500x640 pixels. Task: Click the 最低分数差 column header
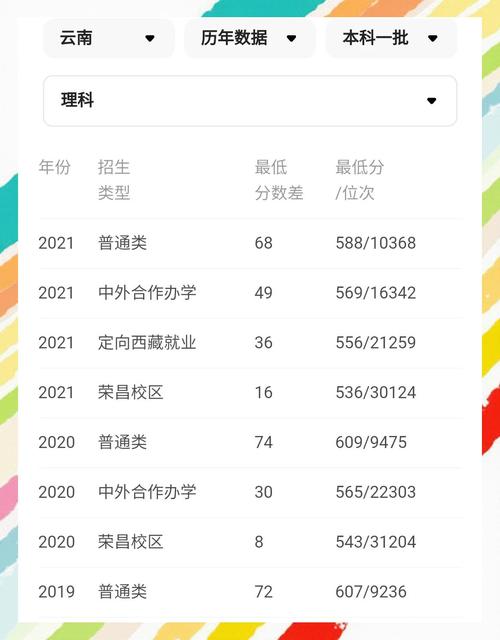(279, 180)
